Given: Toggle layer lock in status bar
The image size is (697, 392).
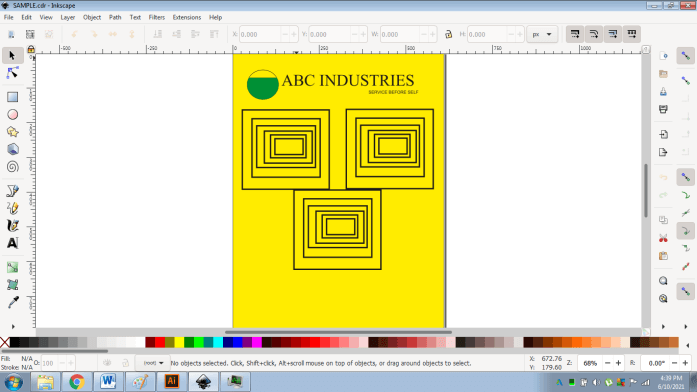Looking at the screenshot, I should pyautogui.click(x=125, y=363).
